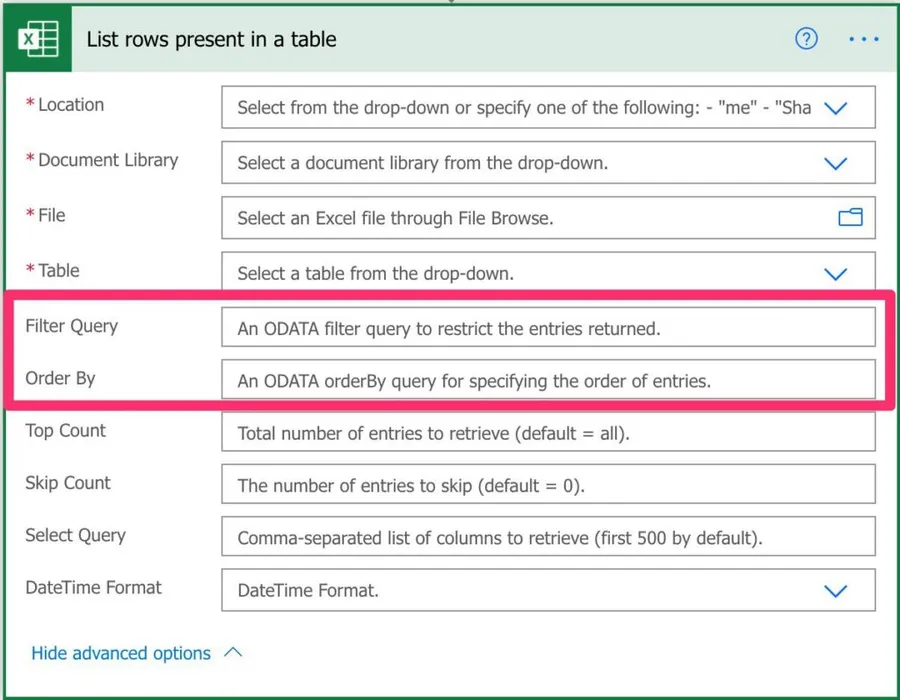Expand the Location dropdown arrow
Viewport: 900px width, 700px height.
coord(835,108)
